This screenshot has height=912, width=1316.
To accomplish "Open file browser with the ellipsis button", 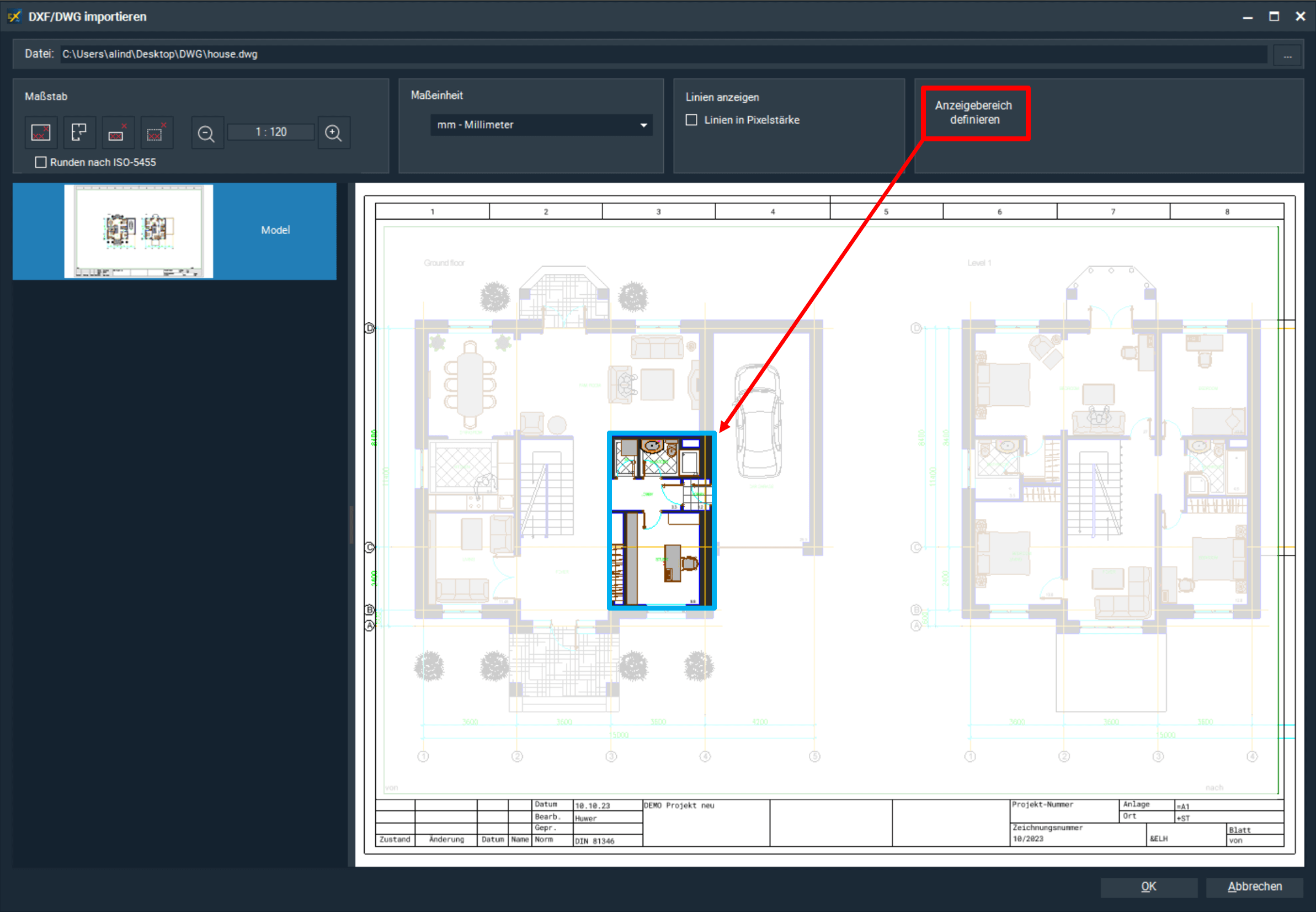I will tap(1287, 55).
